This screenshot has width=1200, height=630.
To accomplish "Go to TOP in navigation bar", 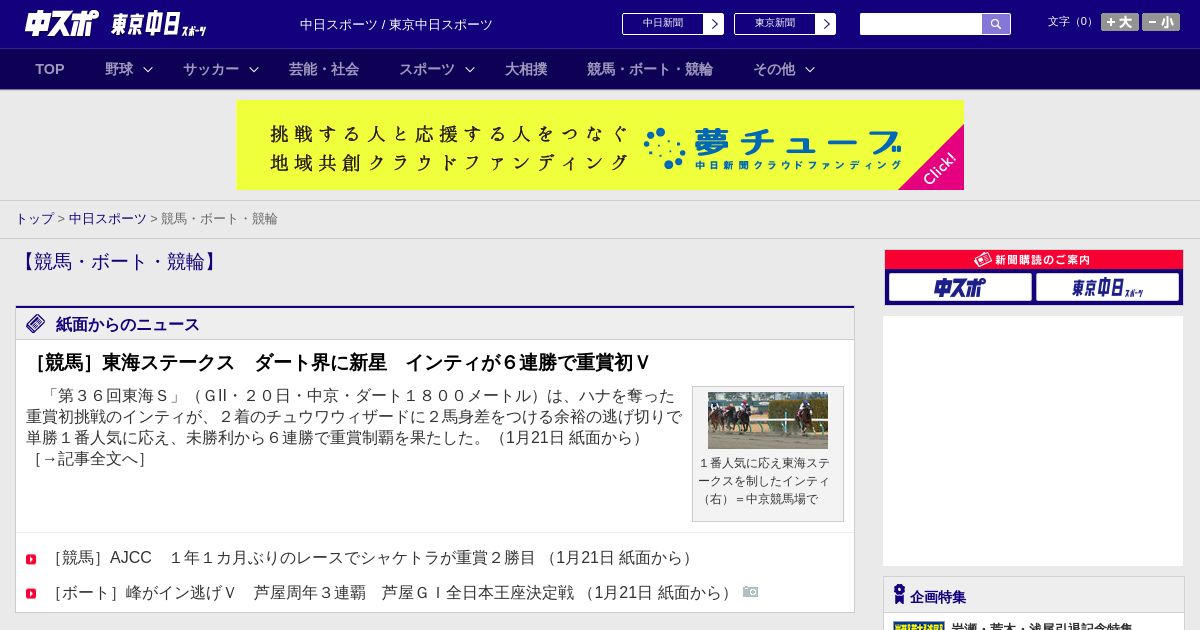I will pyautogui.click(x=50, y=69).
